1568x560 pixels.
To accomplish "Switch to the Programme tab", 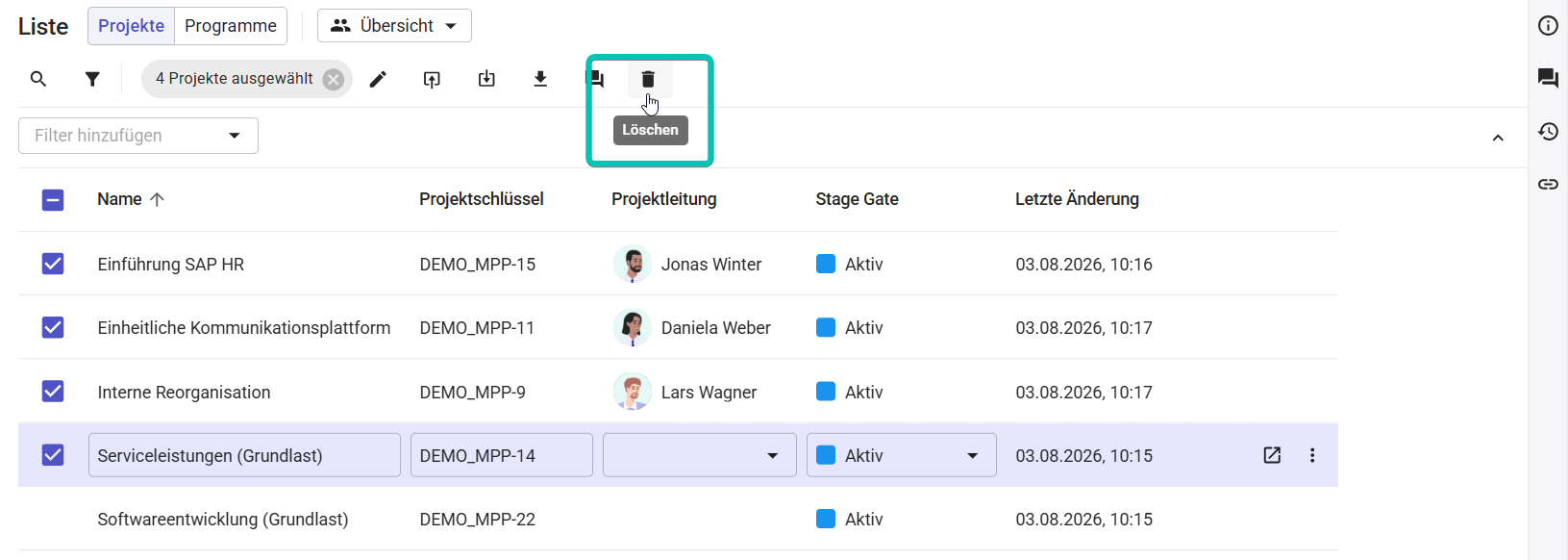I will pyautogui.click(x=231, y=26).
